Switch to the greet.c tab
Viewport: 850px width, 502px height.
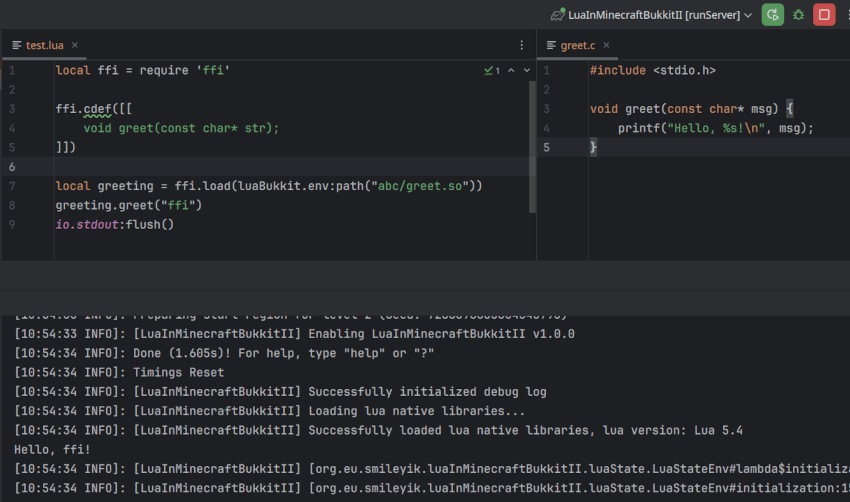click(x=577, y=46)
